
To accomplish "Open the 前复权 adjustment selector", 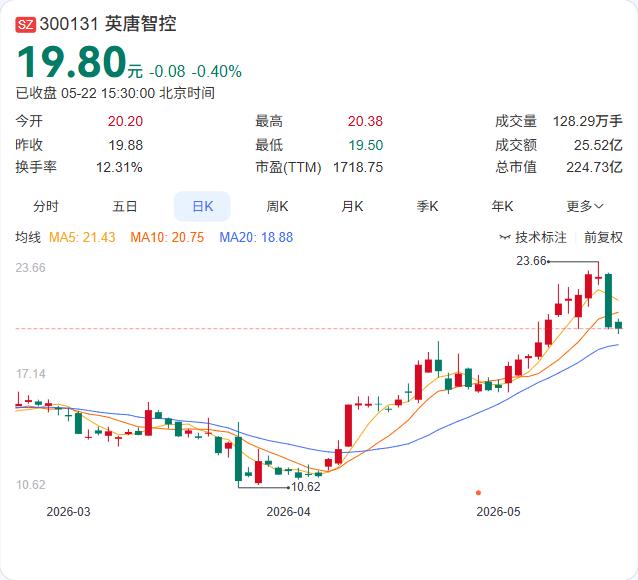I will (x=603, y=237).
